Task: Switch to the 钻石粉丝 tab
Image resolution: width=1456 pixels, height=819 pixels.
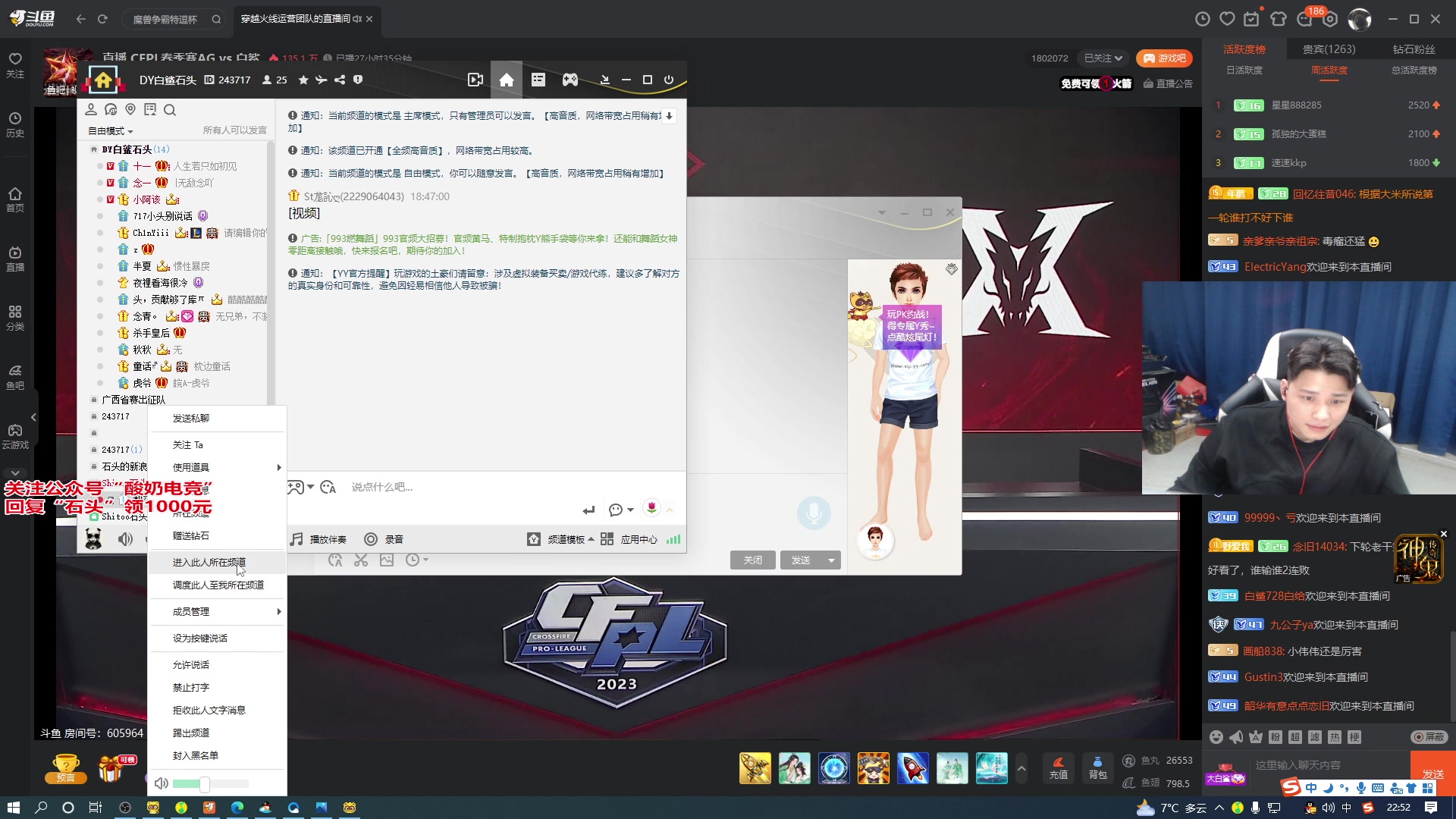Action: click(1414, 49)
